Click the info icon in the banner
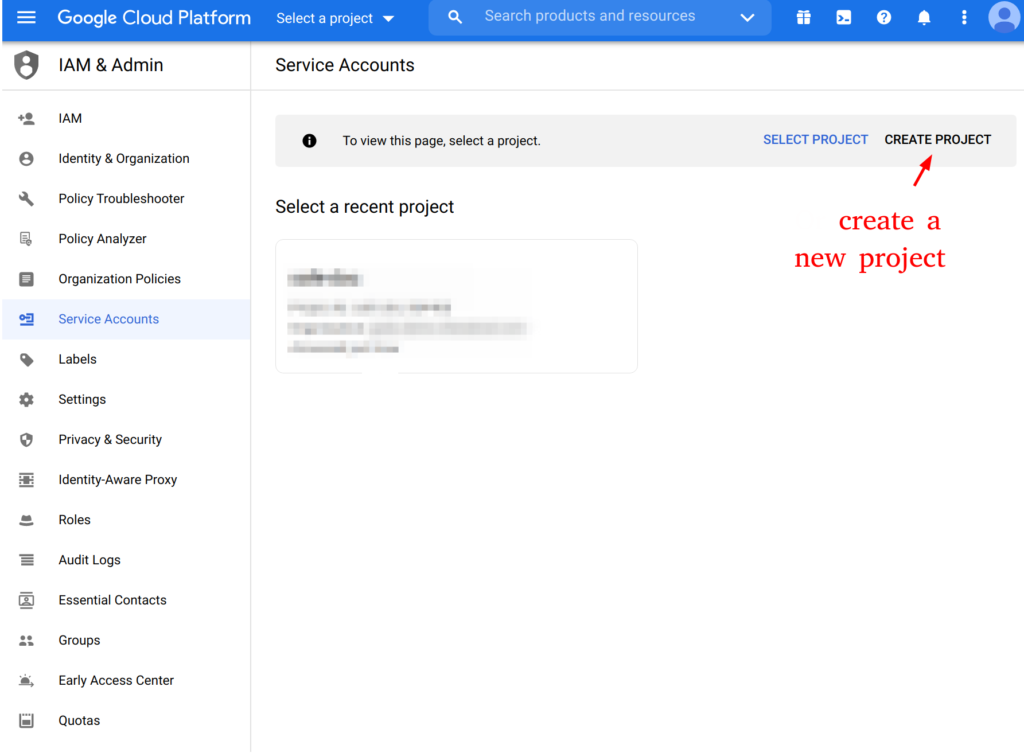This screenshot has width=1024, height=753. click(310, 141)
